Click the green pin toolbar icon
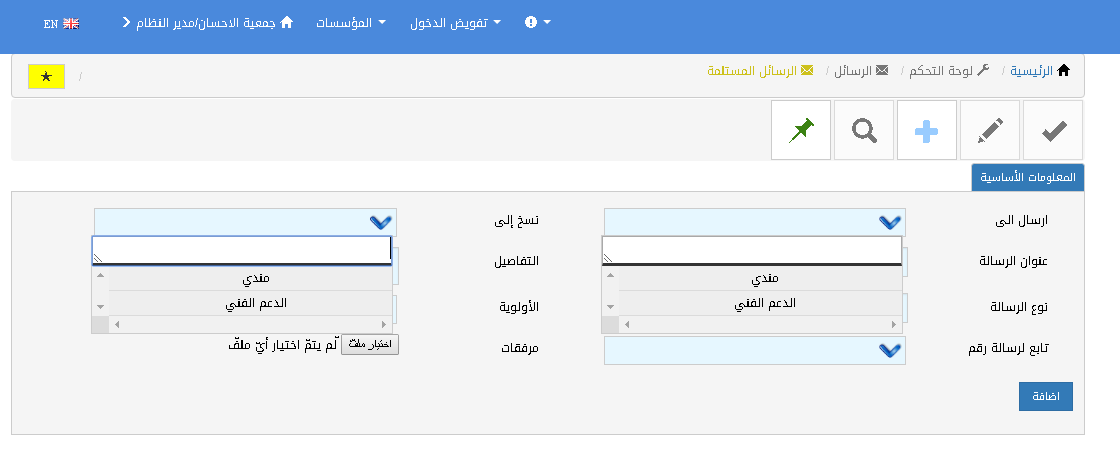1120x449 pixels. (801, 130)
